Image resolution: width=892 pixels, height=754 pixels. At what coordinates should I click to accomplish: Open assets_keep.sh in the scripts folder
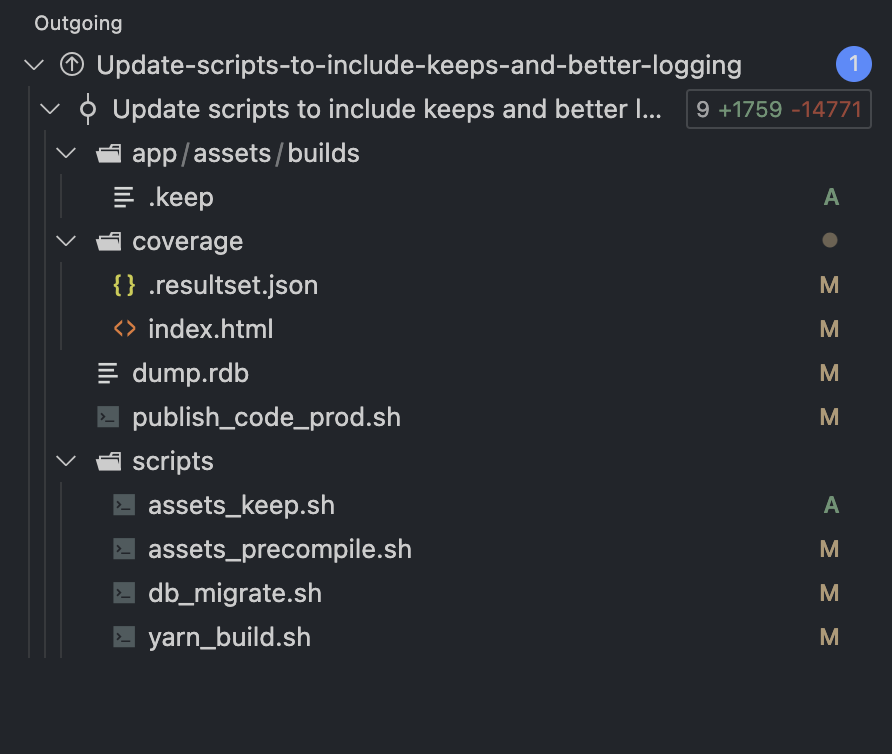(x=241, y=506)
